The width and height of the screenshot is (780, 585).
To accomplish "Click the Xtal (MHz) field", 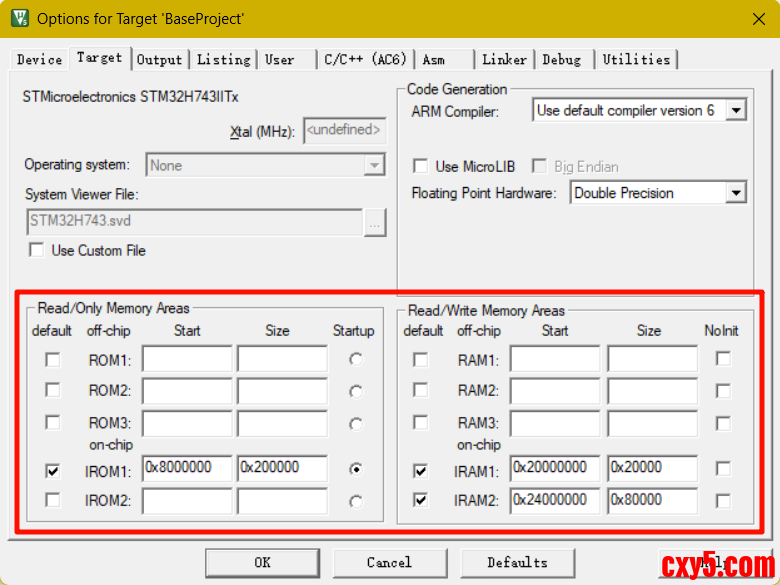I will pos(344,130).
